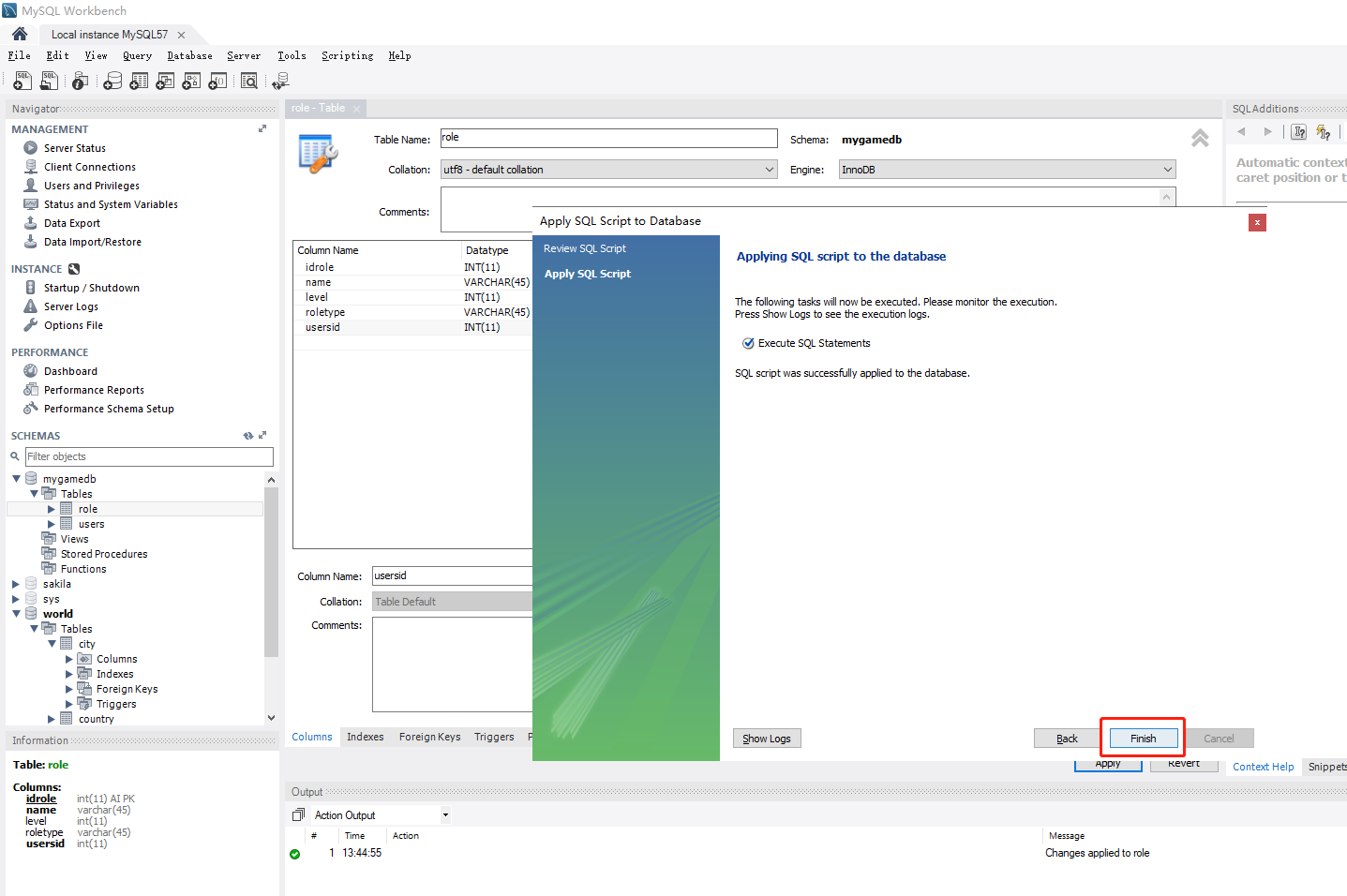Close the role - Table tab
The image size is (1347, 896).
[356, 109]
